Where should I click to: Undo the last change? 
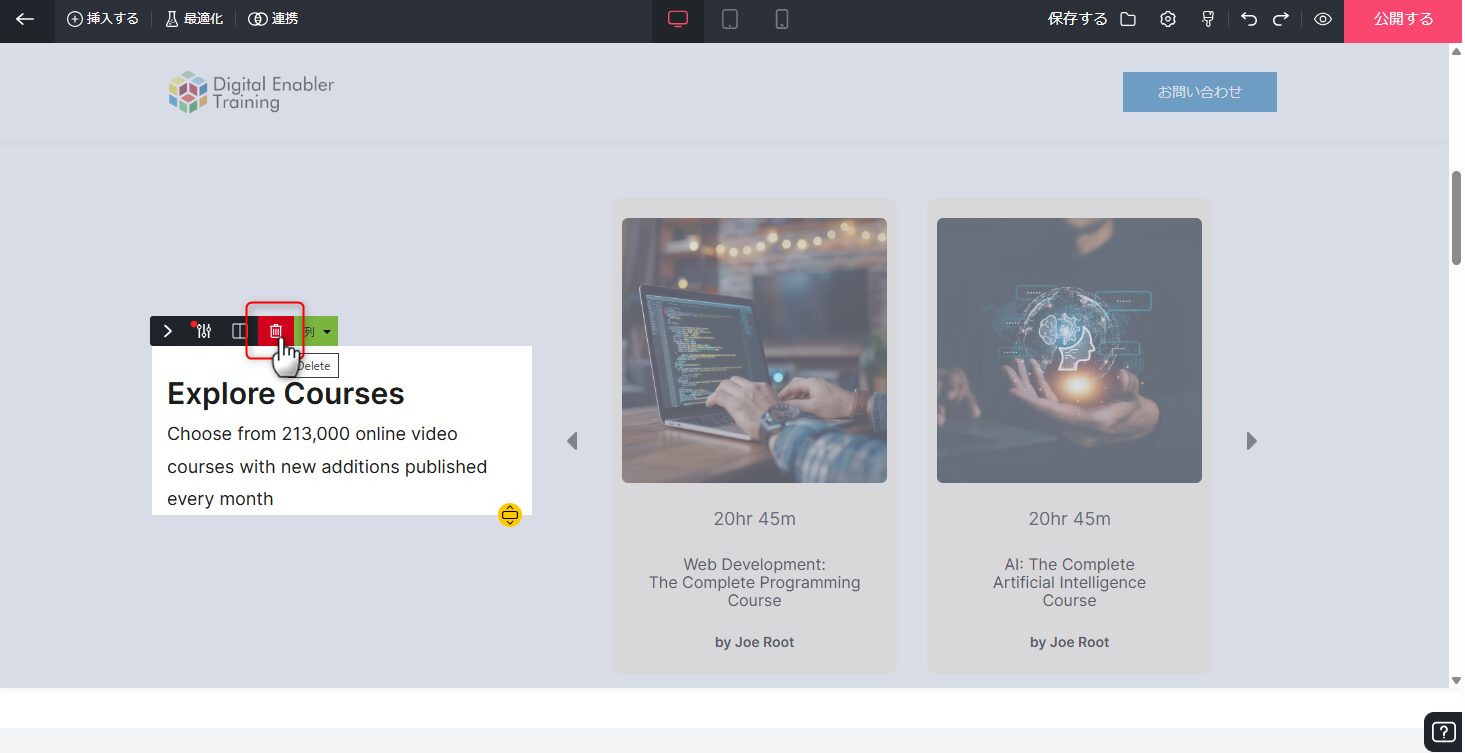coord(1249,19)
